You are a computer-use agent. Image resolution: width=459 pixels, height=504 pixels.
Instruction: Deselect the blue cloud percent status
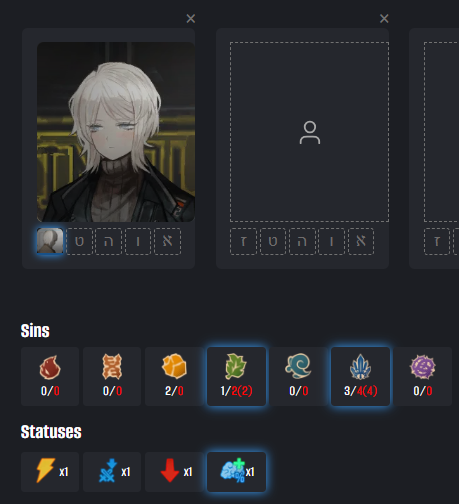(x=236, y=472)
